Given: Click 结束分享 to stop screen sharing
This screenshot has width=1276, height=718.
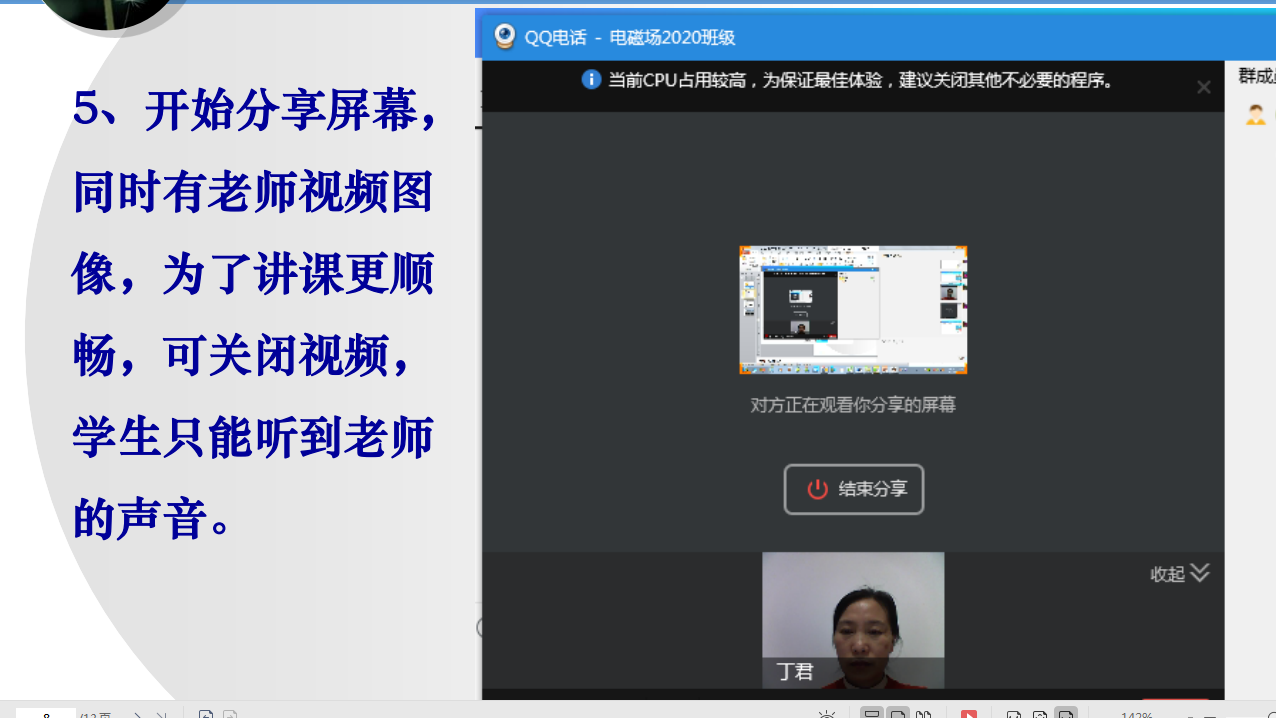Looking at the screenshot, I should [x=853, y=489].
